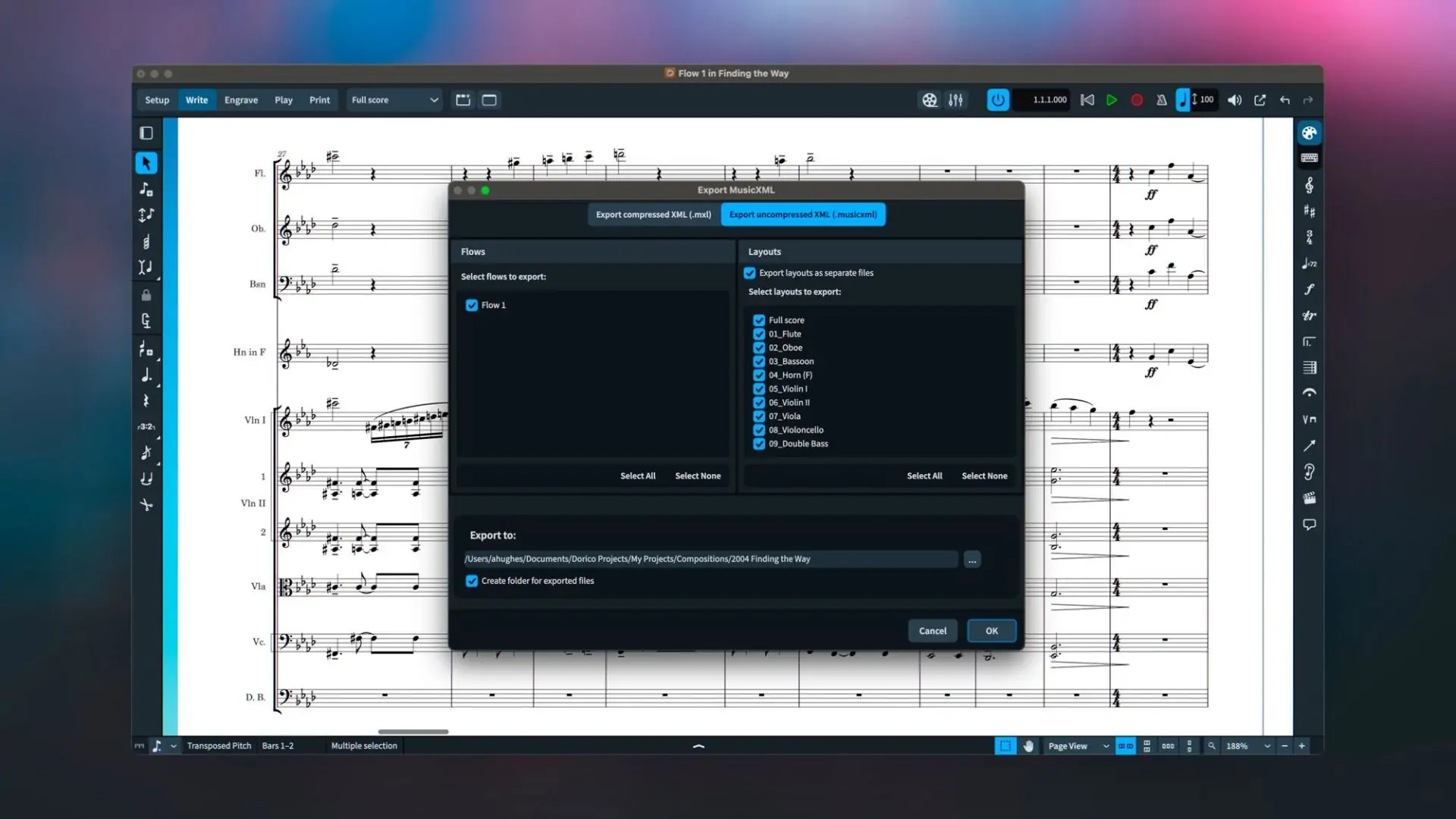Select the Clefs panel icon on the right
Screen dimensions: 1456x819
1310,184
